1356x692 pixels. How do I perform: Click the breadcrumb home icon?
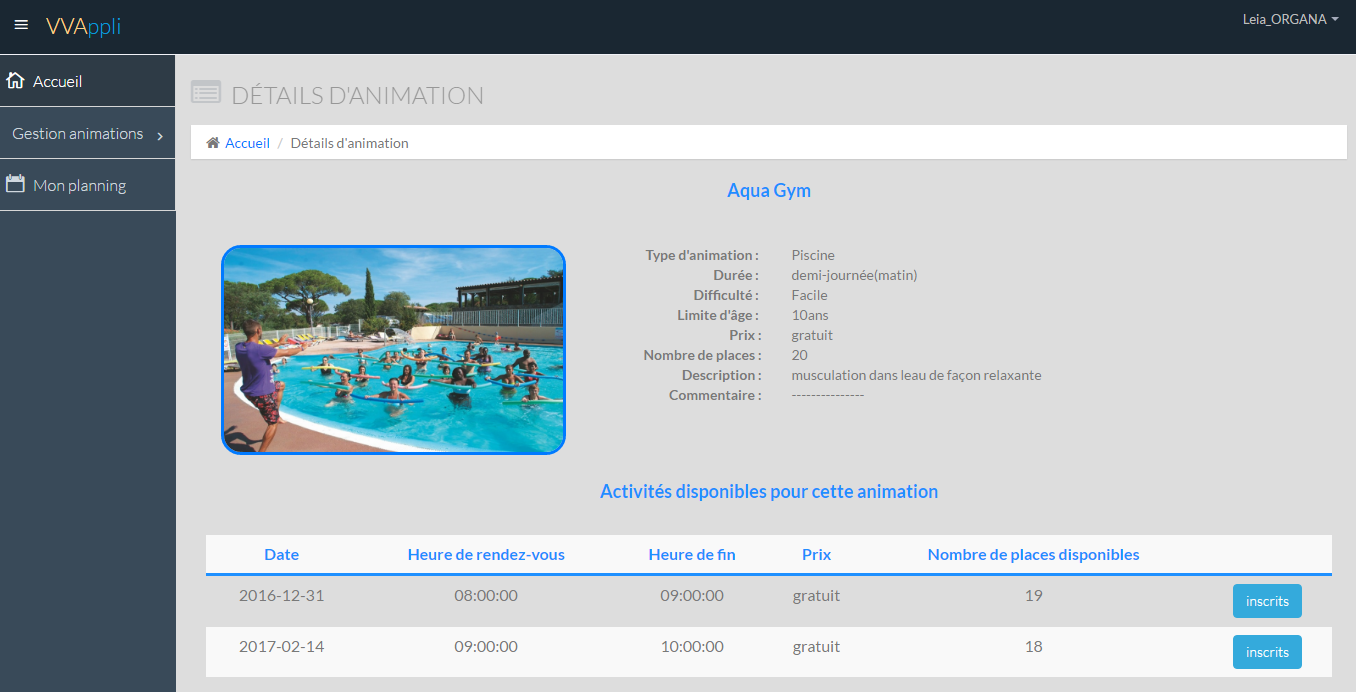[x=213, y=143]
